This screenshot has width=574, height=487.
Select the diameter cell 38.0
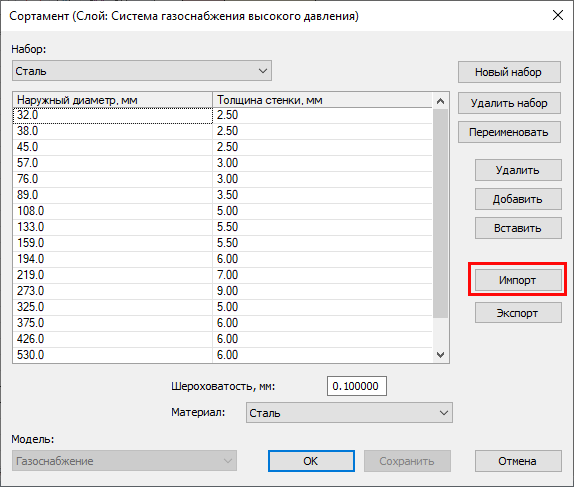(113, 131)
